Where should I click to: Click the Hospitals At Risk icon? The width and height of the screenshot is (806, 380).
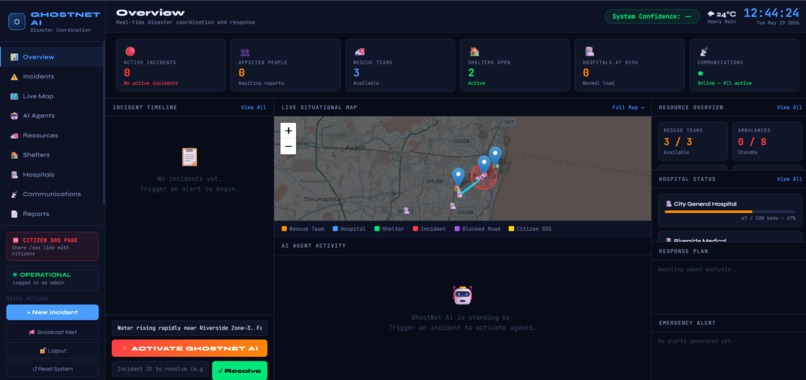(589, 51)
